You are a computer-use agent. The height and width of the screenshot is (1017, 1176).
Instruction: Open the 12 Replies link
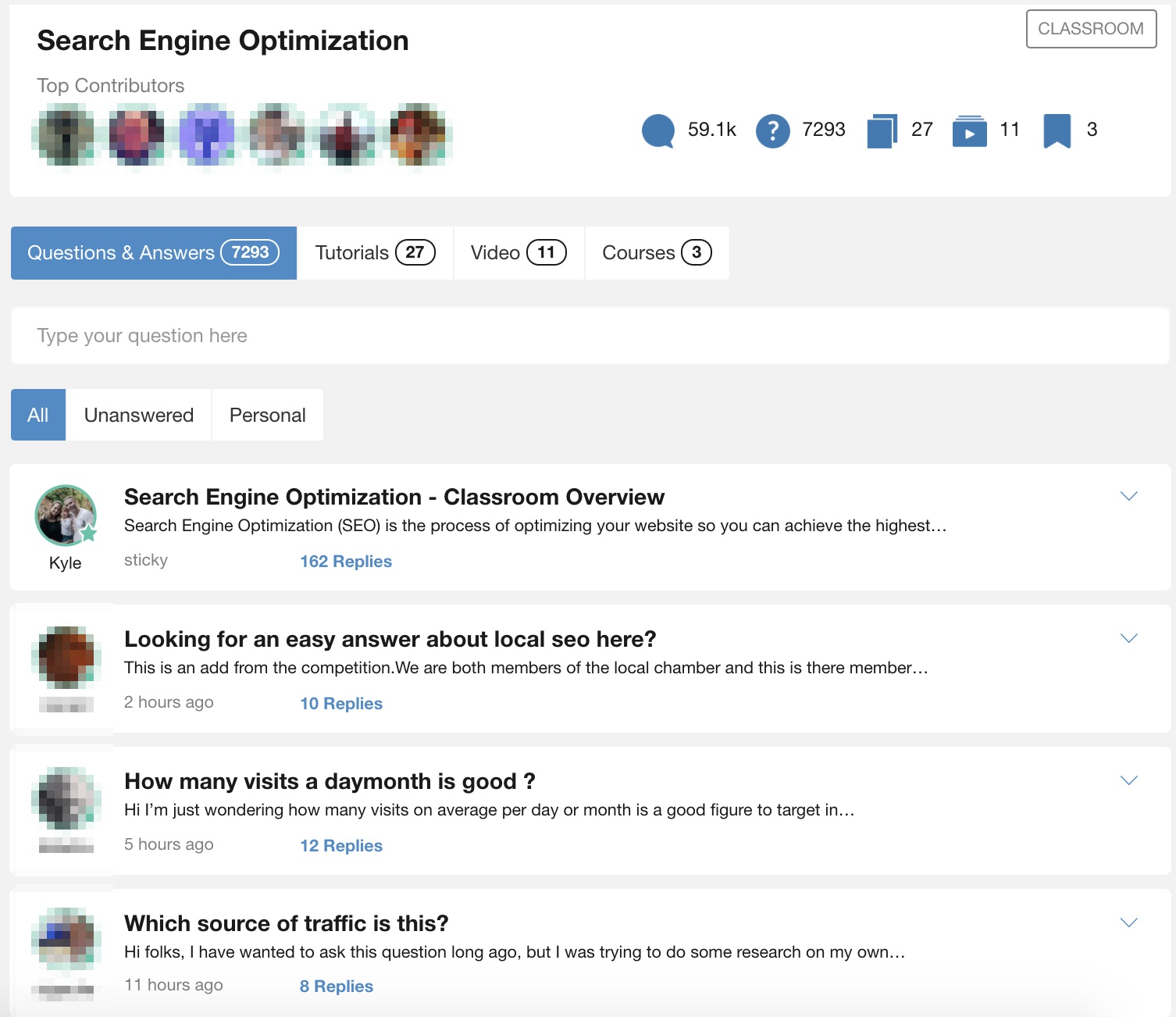341,846
